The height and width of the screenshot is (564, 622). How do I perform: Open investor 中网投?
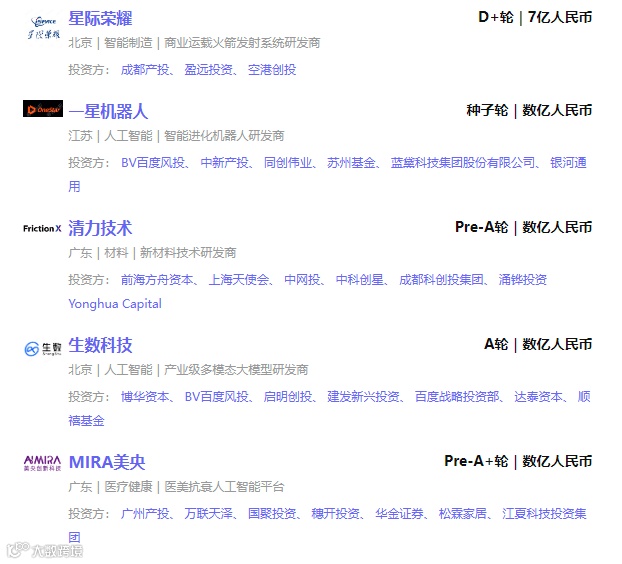[302, 280]
